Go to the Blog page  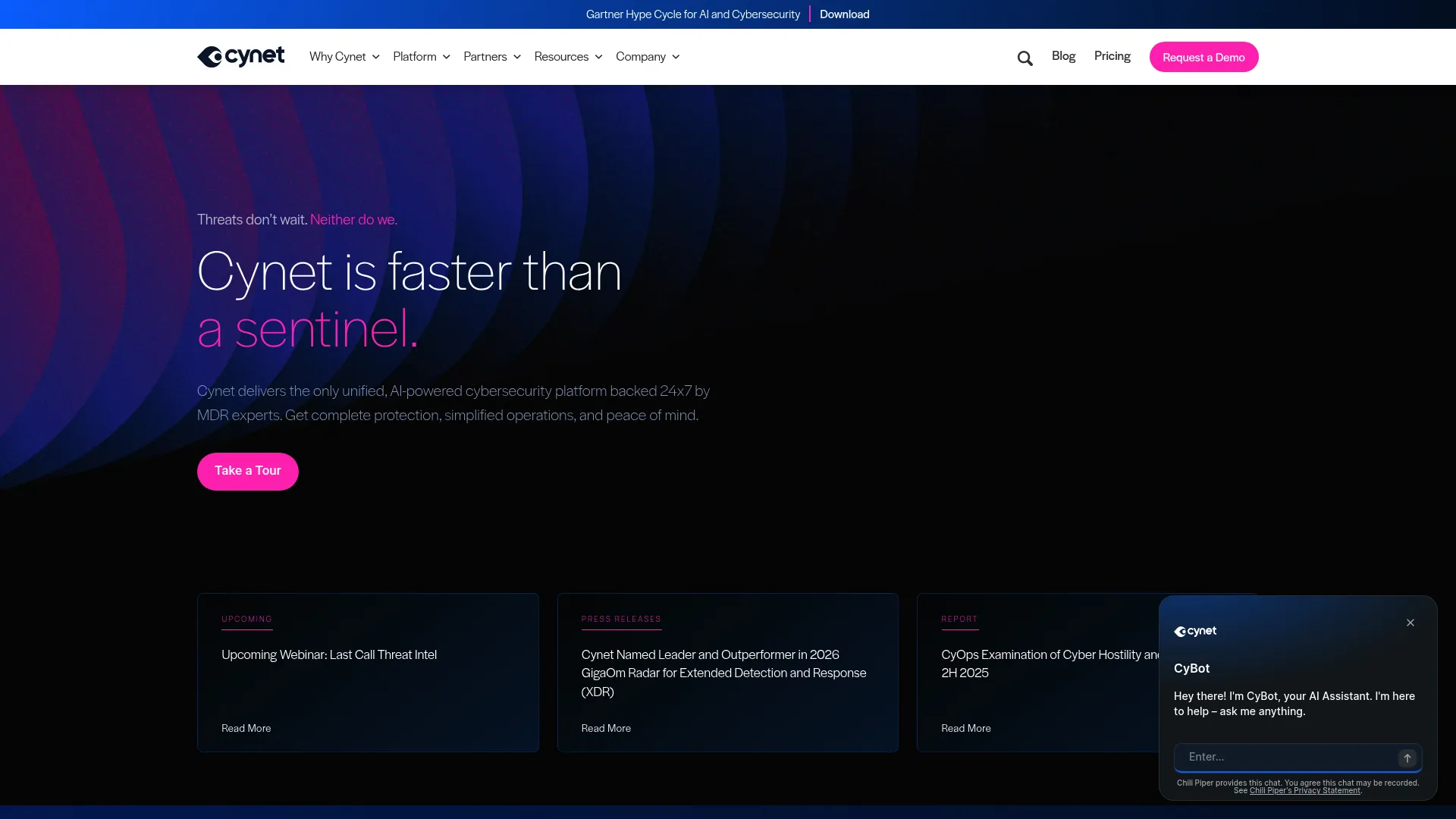tap(1063, 56)
